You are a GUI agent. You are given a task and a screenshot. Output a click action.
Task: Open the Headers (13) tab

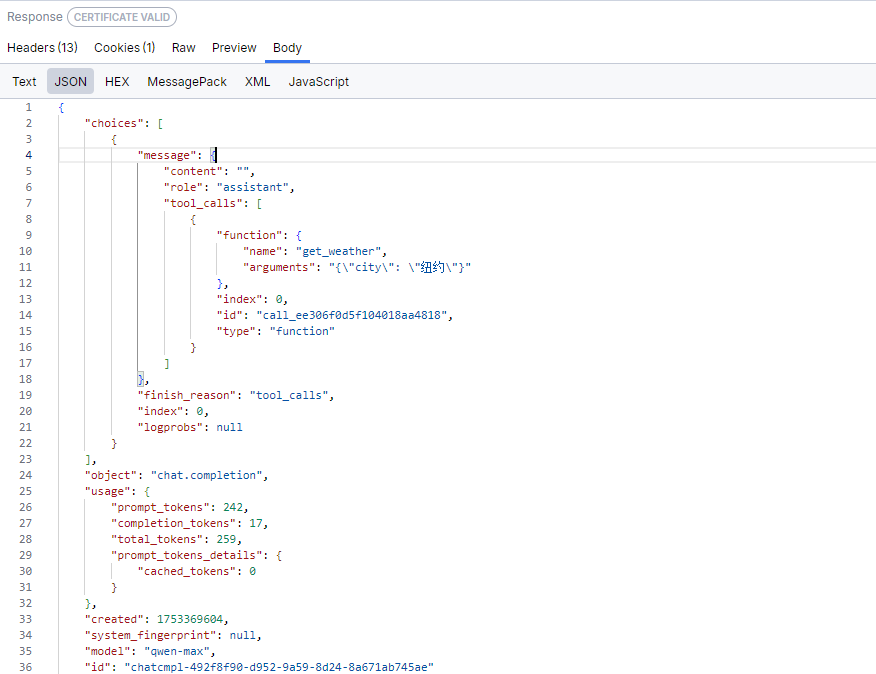(x=42, y=48)
